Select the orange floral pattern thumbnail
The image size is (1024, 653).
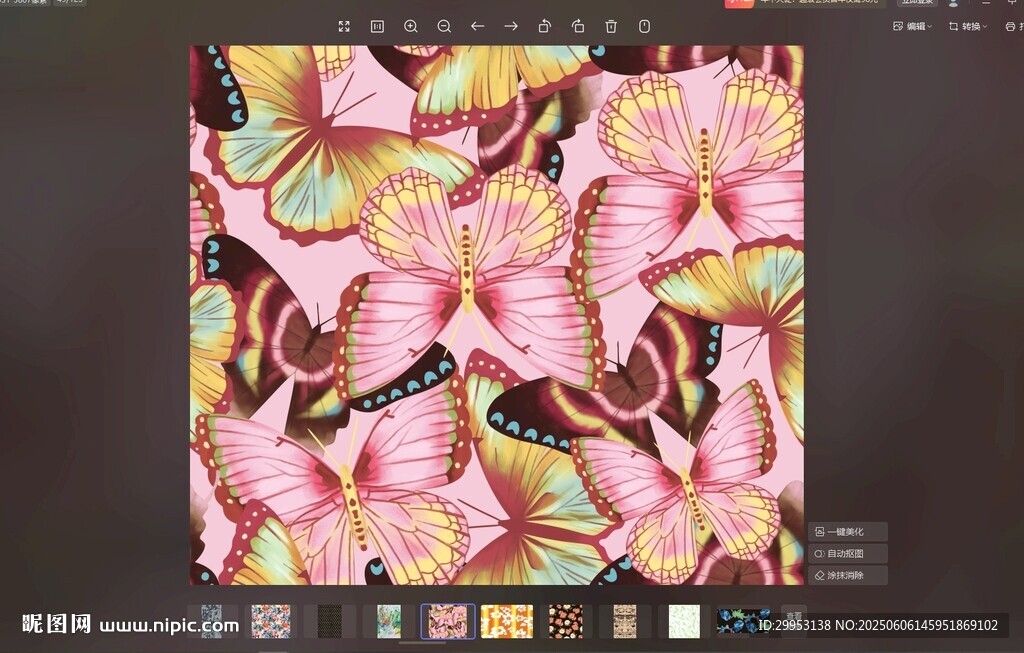coord(507,621)
